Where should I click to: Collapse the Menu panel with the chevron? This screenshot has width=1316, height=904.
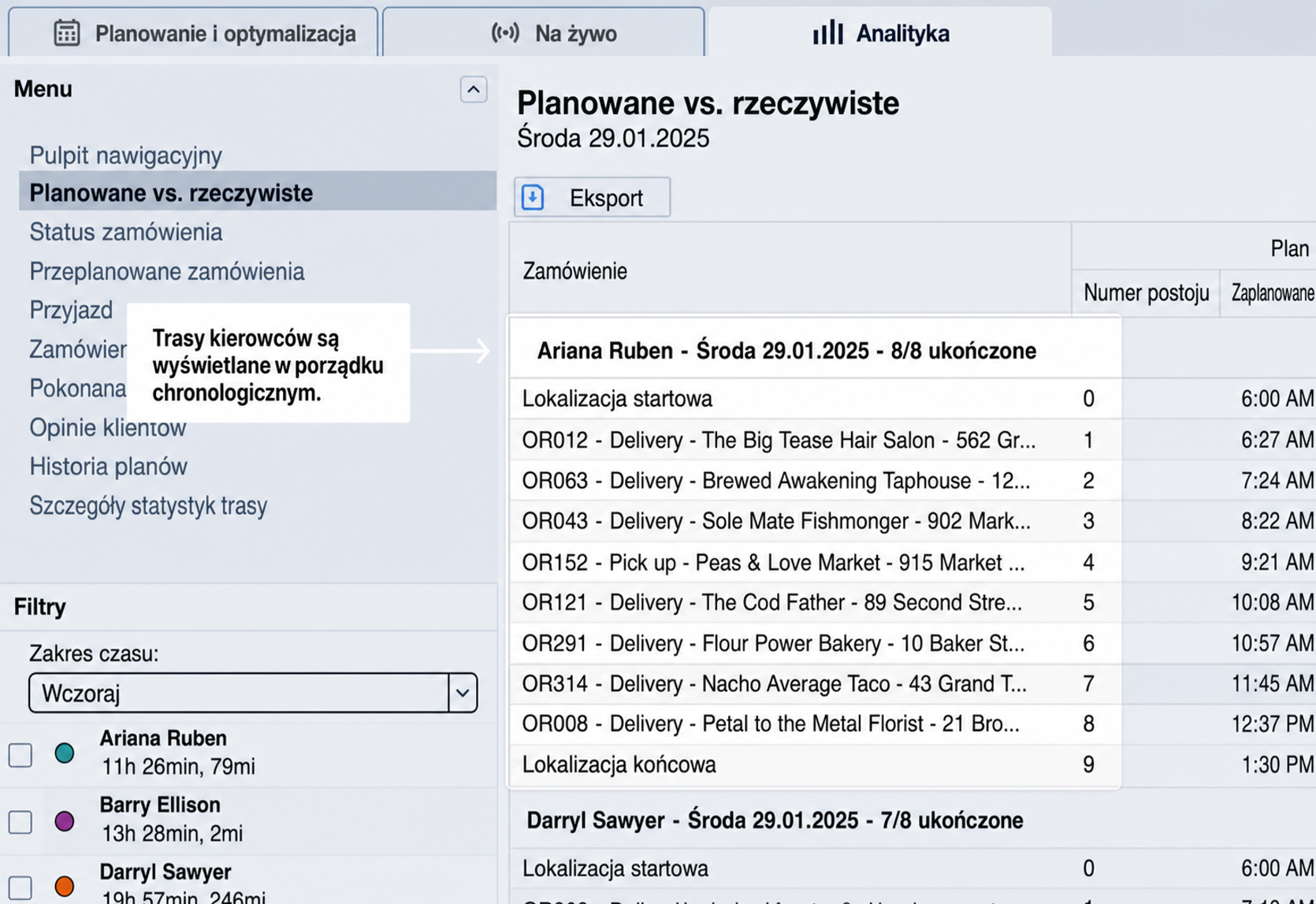(474, 90)
